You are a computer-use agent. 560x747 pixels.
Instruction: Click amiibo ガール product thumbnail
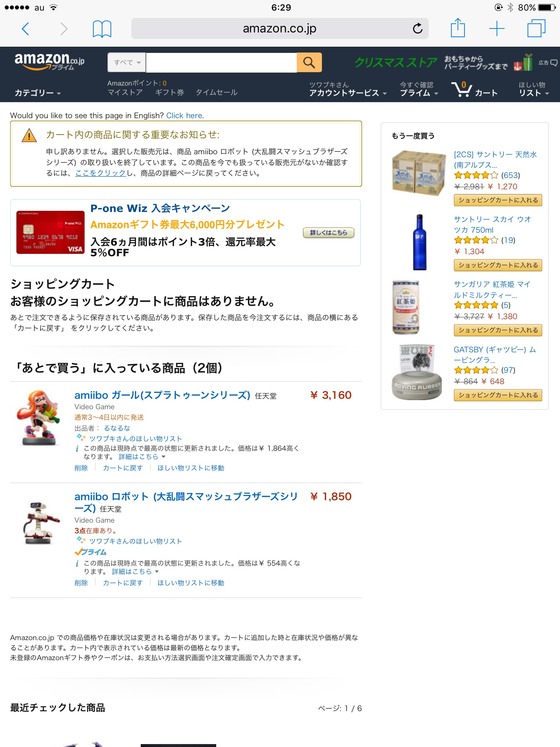click(40, 417)
